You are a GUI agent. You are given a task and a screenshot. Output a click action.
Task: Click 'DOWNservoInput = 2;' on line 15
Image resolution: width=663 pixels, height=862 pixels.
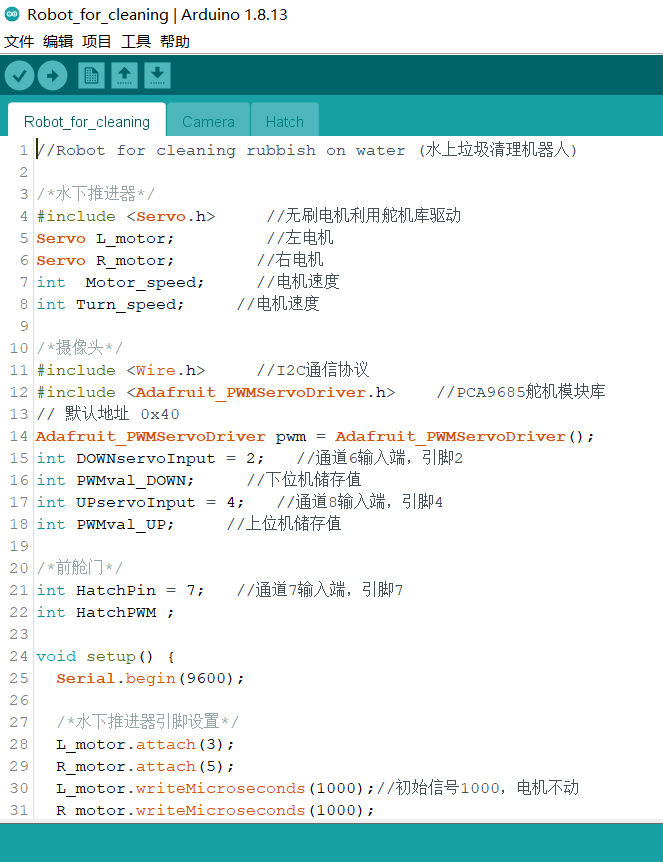(170, 458)
